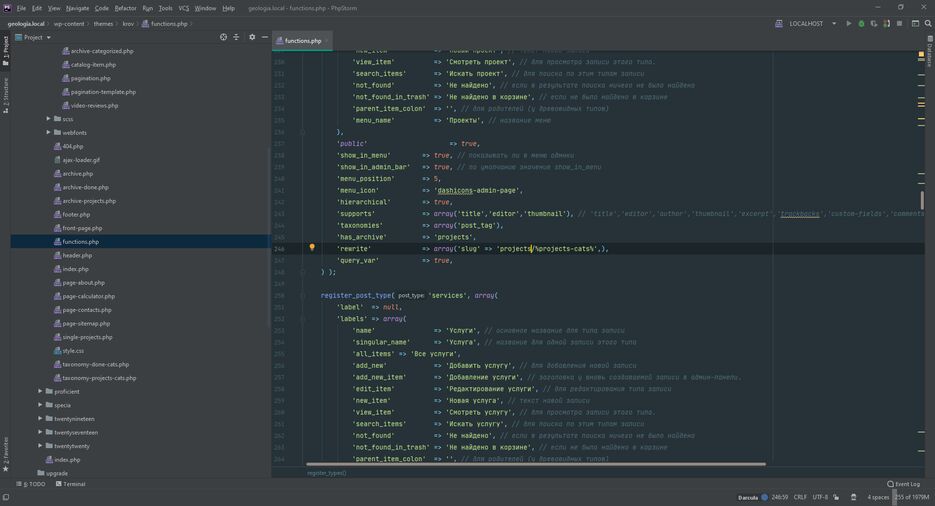The height and width of the screenshot is (506, 935).
Task: Select single-projects.php file
Action: (x=87, y=337)
